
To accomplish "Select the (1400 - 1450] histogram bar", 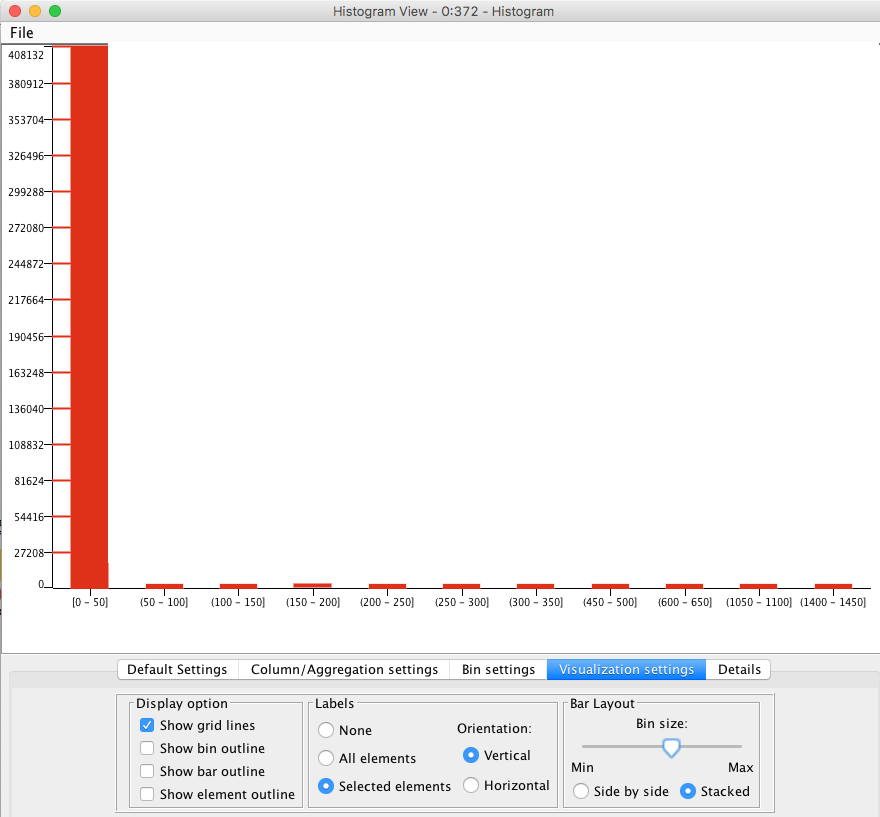I will point(833,586).
